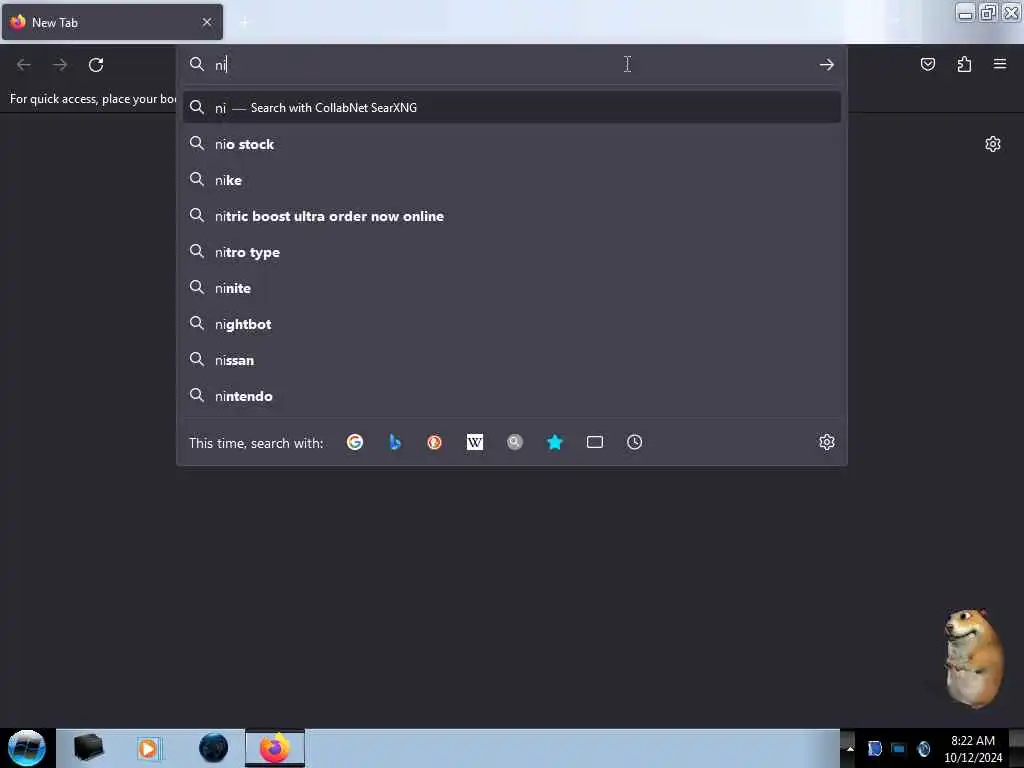Image resolution: width=1024 pixels, height=768 pixels.
Task: Pick the gray magnifier search engine
Action: pyautogui.click(x=515, y=442)
